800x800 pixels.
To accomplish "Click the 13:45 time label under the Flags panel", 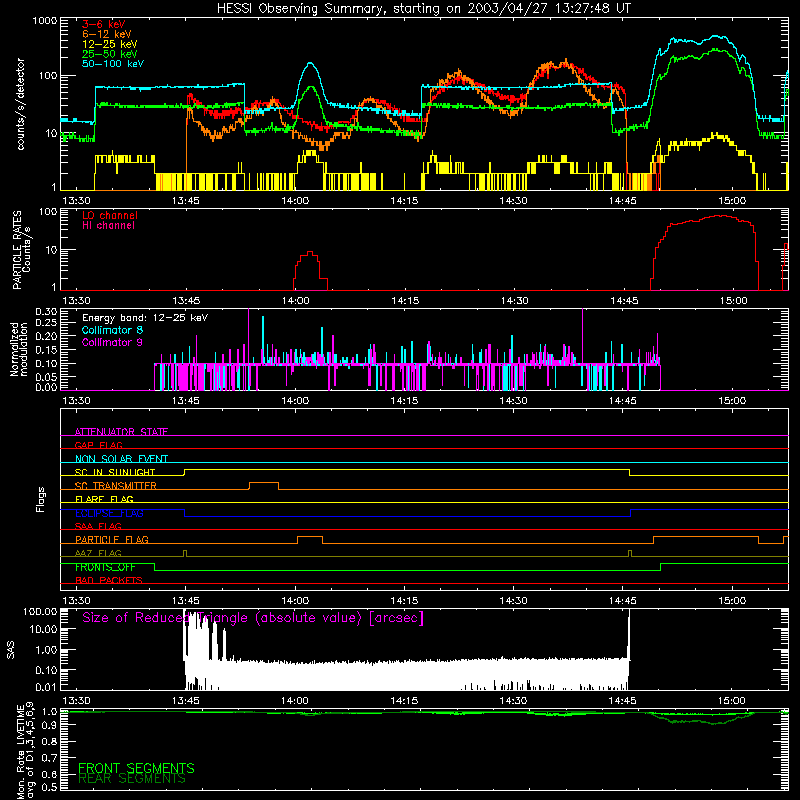I will point(186,601).
